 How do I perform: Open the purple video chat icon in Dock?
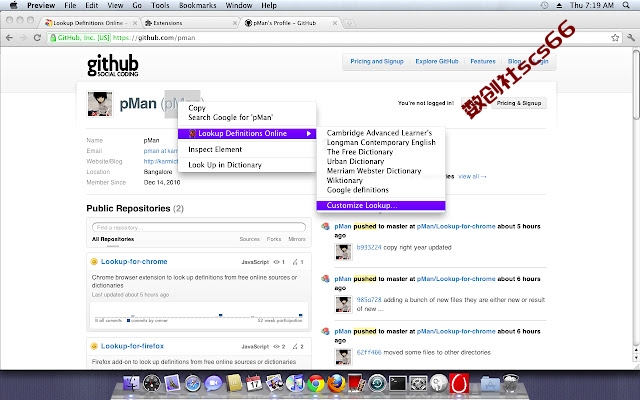point(213,384)
